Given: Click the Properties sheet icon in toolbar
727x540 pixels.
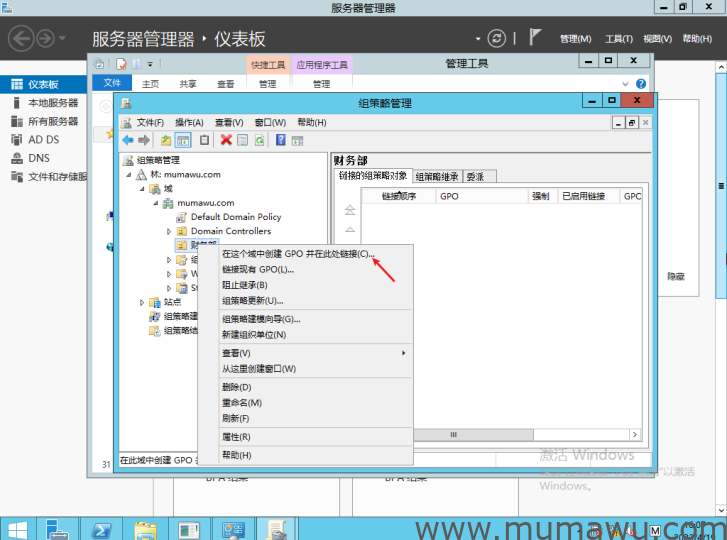Looking at the screenshot, I should pyautogui.click(x=242, y=140).
